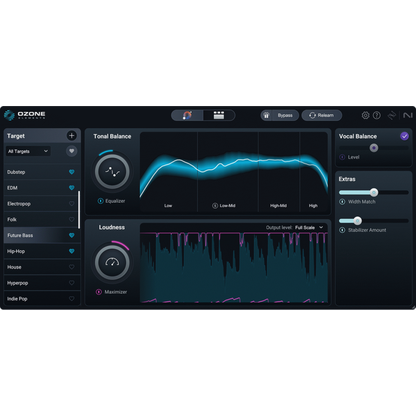Unfavorite the EDM target heart
The width and height of the screenshot is (416, 416).
[71, 188]
